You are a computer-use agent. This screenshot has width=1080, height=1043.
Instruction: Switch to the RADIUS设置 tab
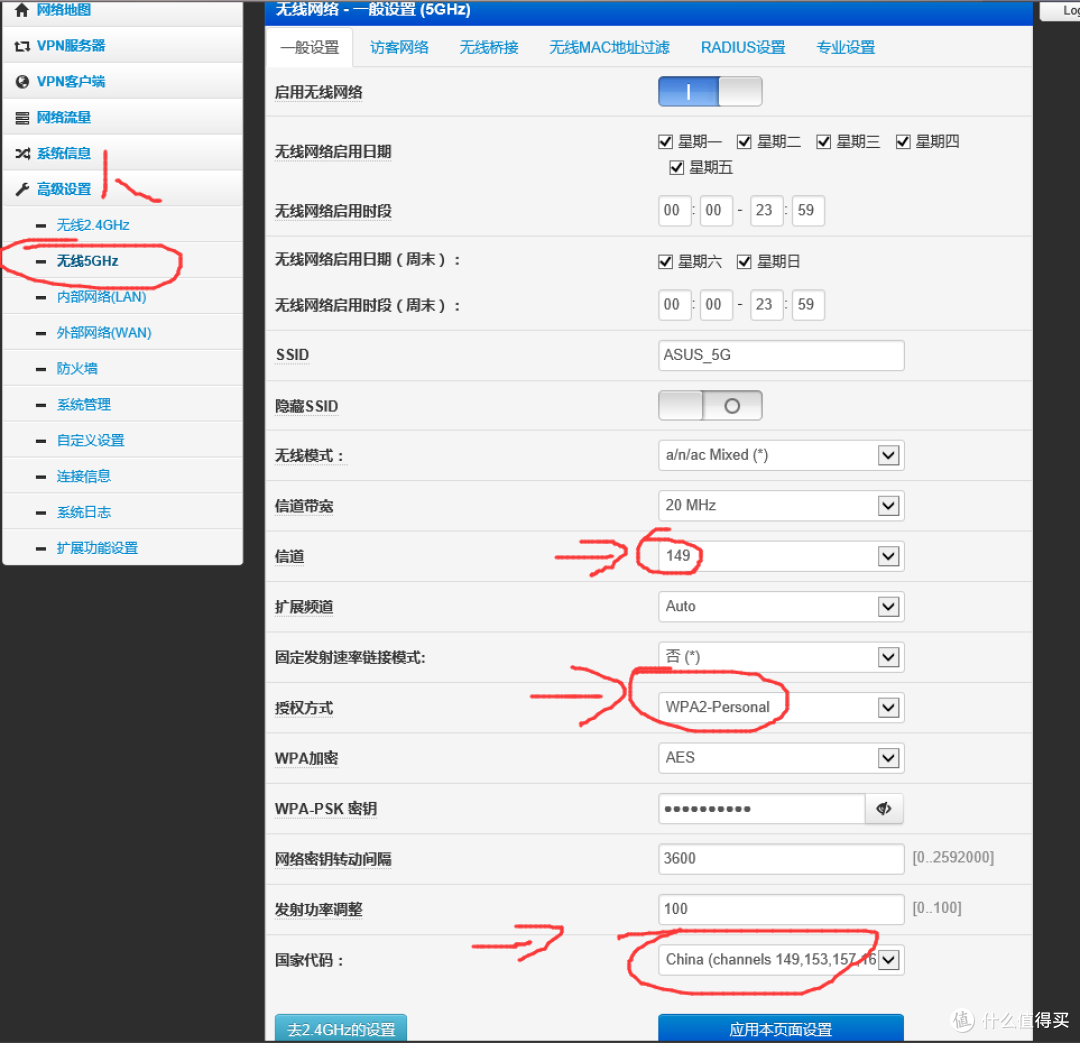[x=742, y=48]
